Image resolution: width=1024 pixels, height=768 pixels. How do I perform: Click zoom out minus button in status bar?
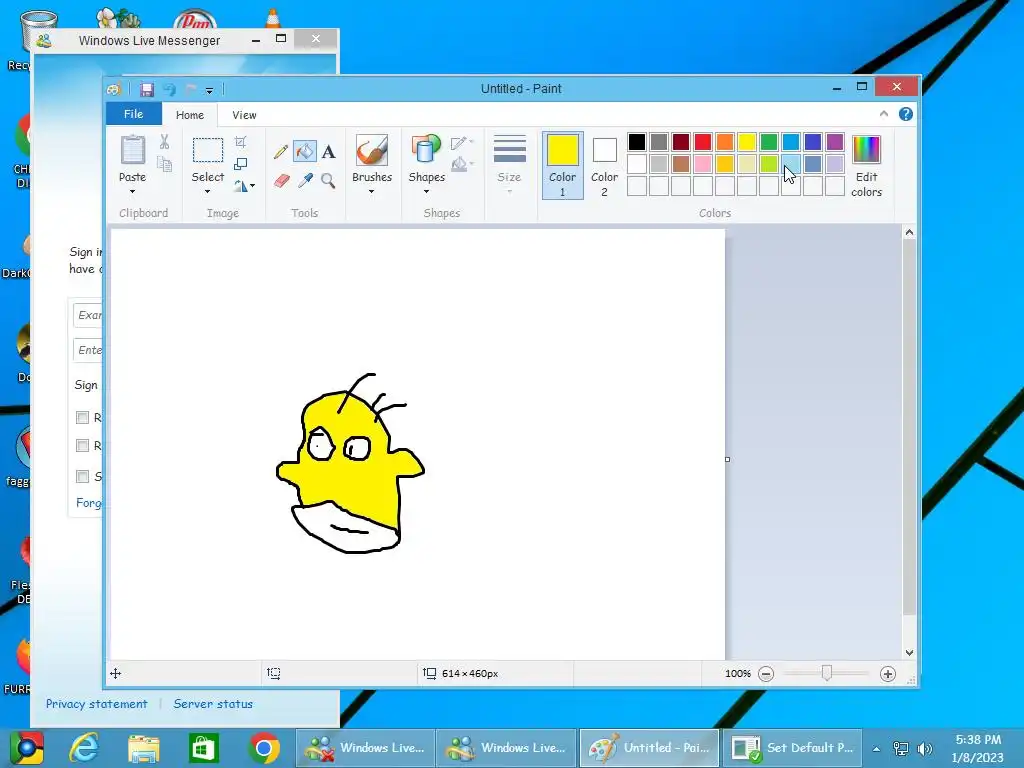click(x=766, y=674)
